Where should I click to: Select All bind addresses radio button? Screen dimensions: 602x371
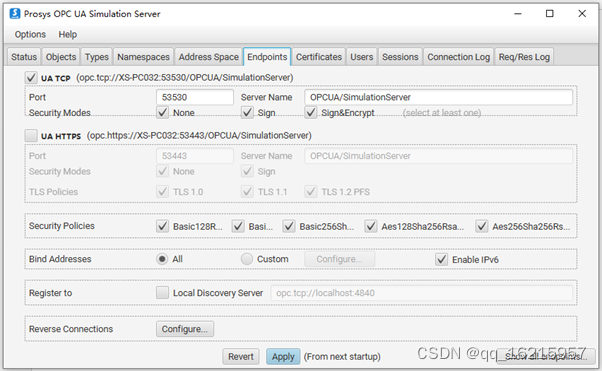pyautogui.click(x=162, y=259)
